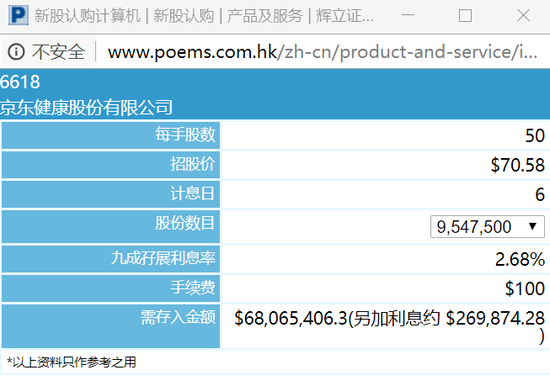Click the 九成孖展利息率 label
Screen dimensions: 550x386
click(163, 258)
